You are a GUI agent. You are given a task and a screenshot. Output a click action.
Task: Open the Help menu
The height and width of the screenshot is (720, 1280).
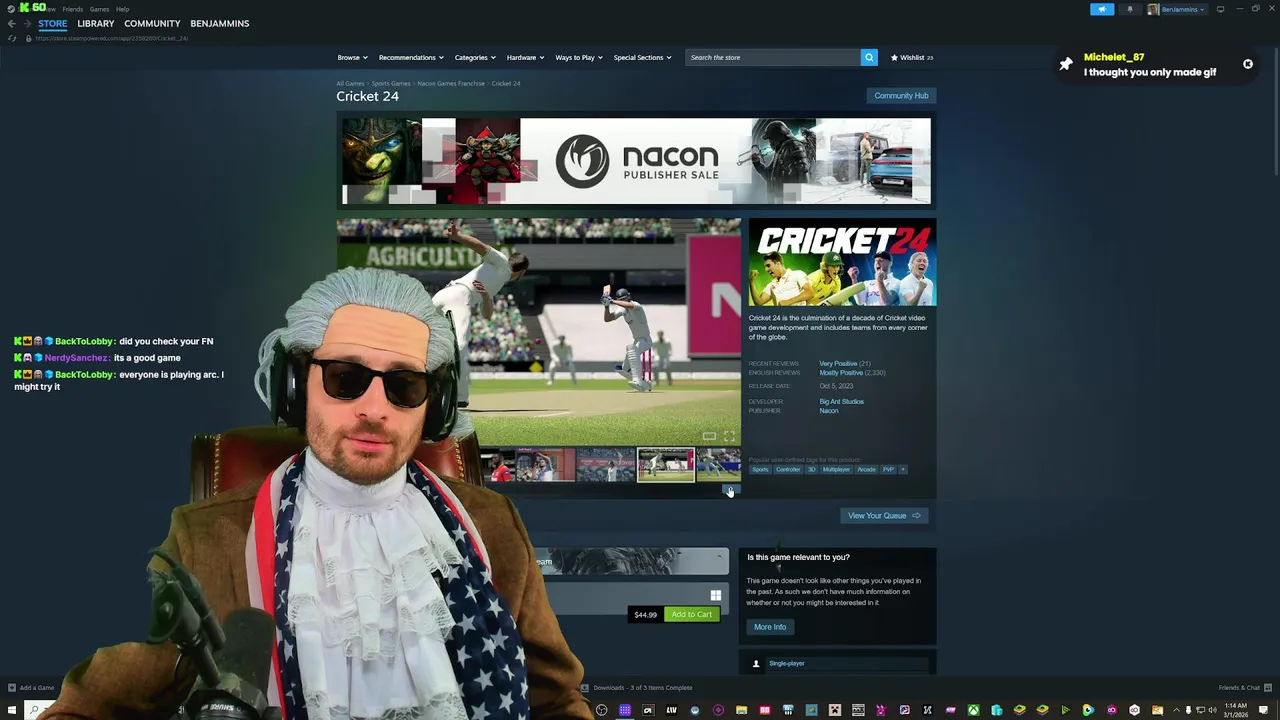point(122,9)
